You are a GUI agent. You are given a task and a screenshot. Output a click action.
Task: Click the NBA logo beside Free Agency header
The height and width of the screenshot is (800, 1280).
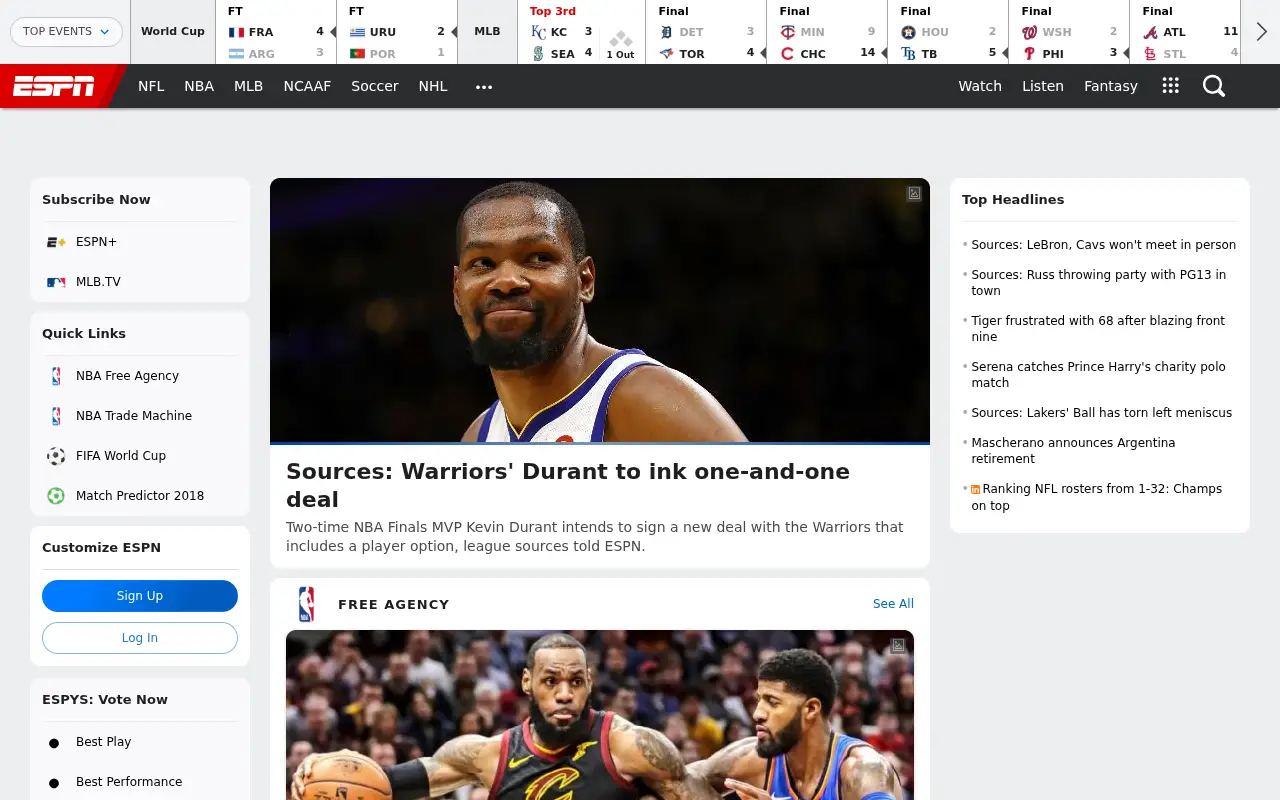tap(306, 604)
